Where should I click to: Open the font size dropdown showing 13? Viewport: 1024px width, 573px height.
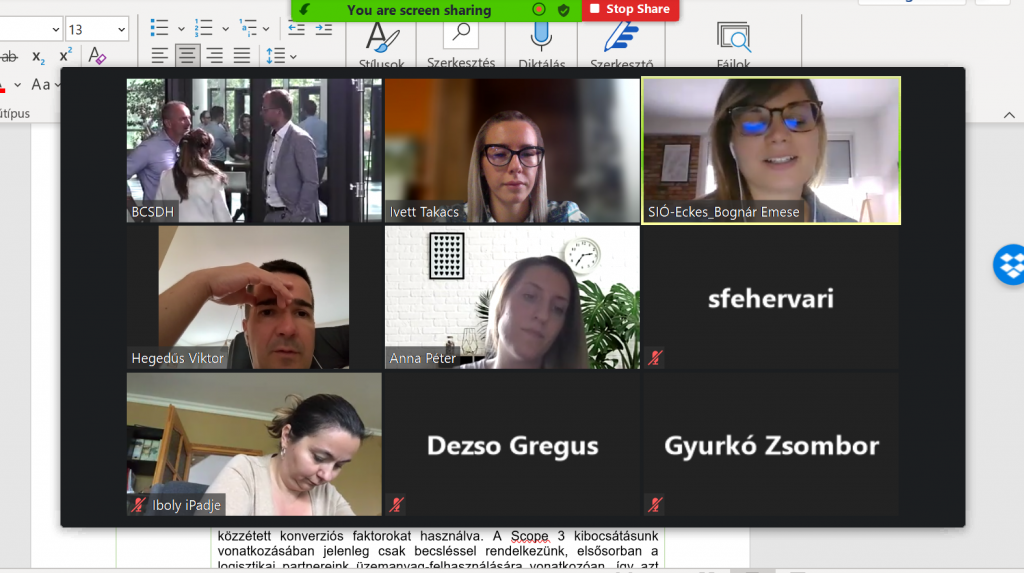coord(97,29)
